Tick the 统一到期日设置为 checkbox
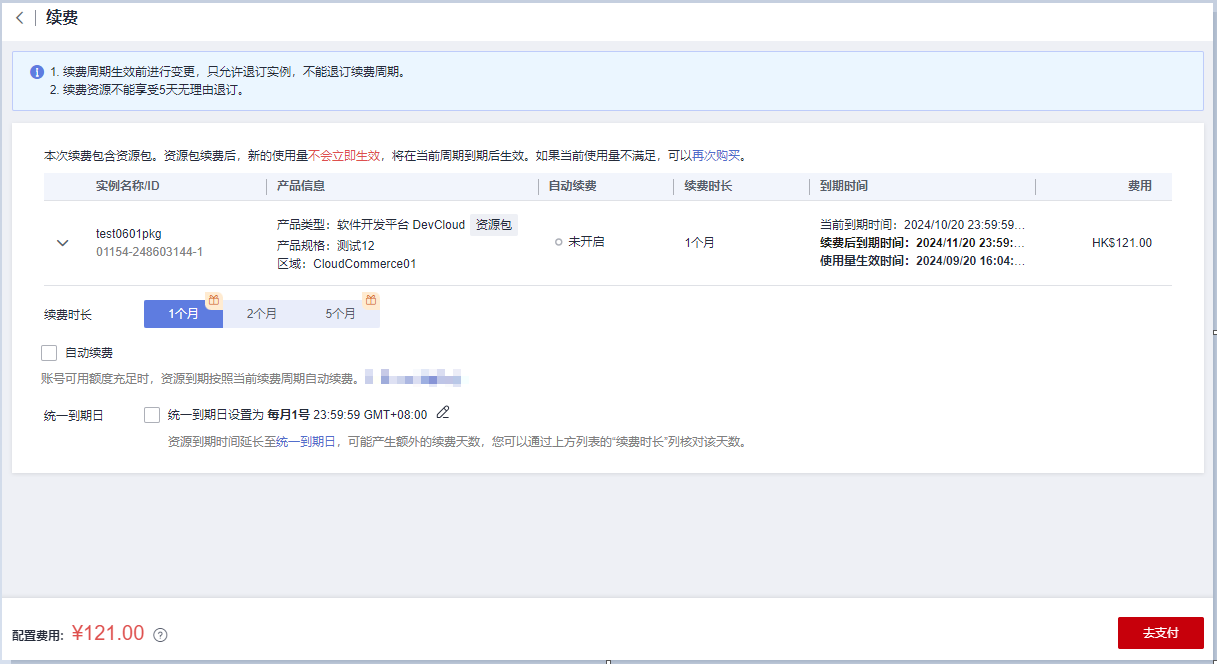The image size is (1217, 664). (x=152, y=414)
